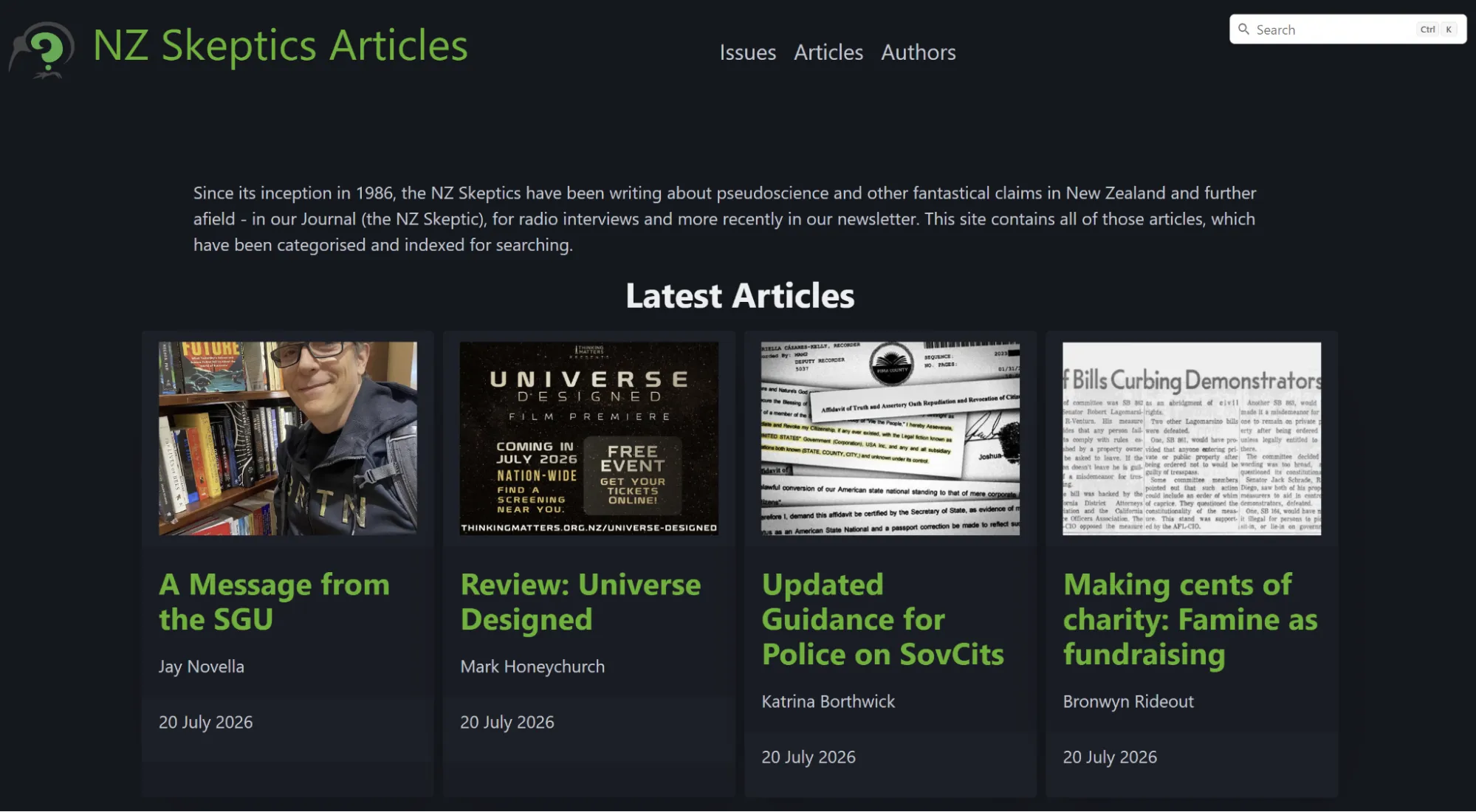Screen dimensions: 1476x812
Task: Open the Jay Novella bookshelf photo thumbnail
Action: pyautogui.click(x=287, y=438)
